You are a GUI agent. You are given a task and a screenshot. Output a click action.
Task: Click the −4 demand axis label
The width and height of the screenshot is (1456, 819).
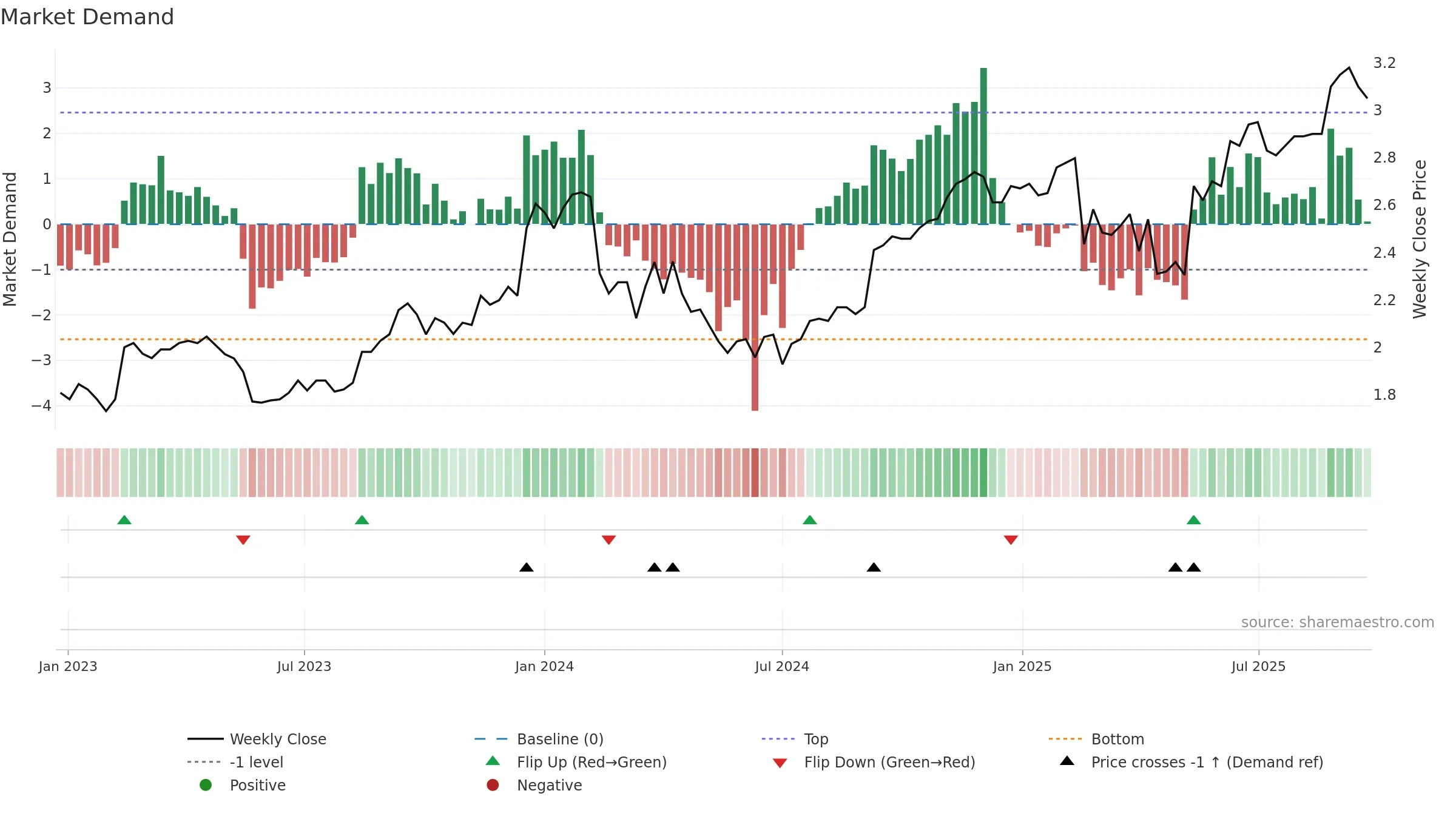[x=41, y=406]
